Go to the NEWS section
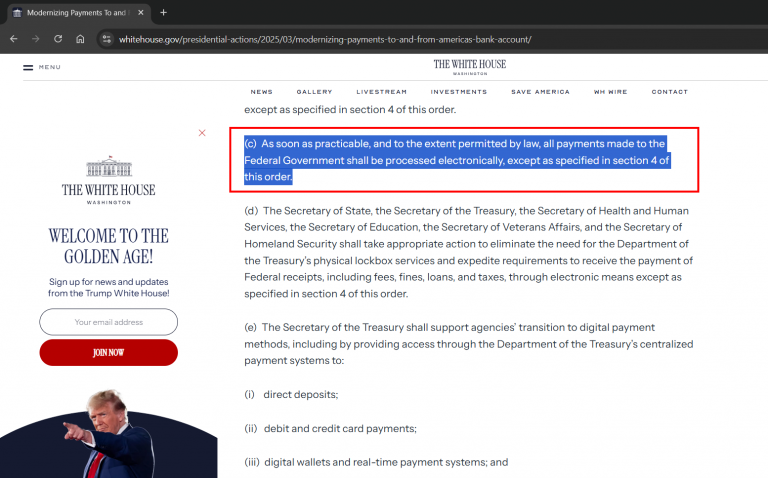 pos(262,92)
